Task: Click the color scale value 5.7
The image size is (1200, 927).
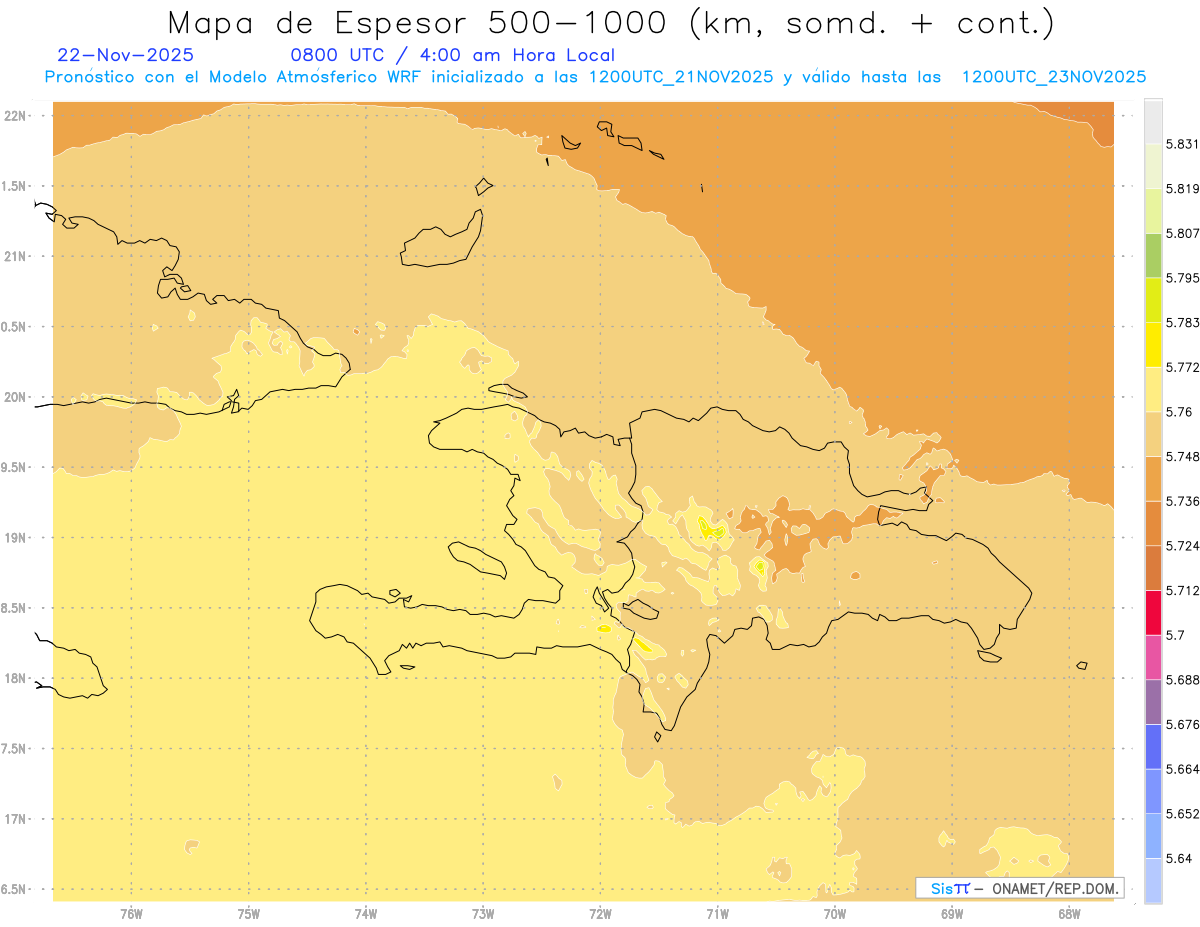Action: pos(1175,635)
